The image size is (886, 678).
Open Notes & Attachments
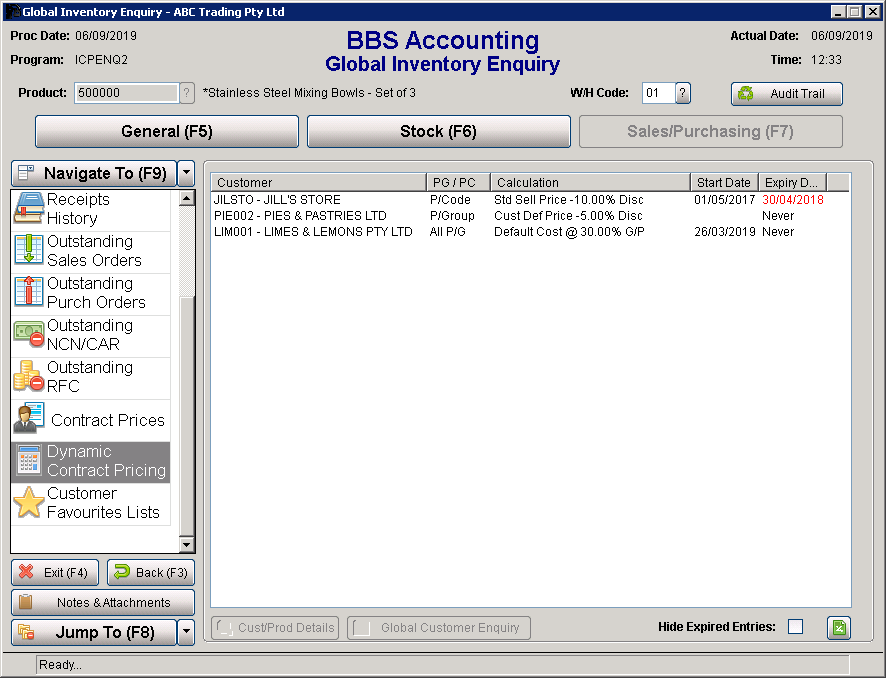[103, 603]
